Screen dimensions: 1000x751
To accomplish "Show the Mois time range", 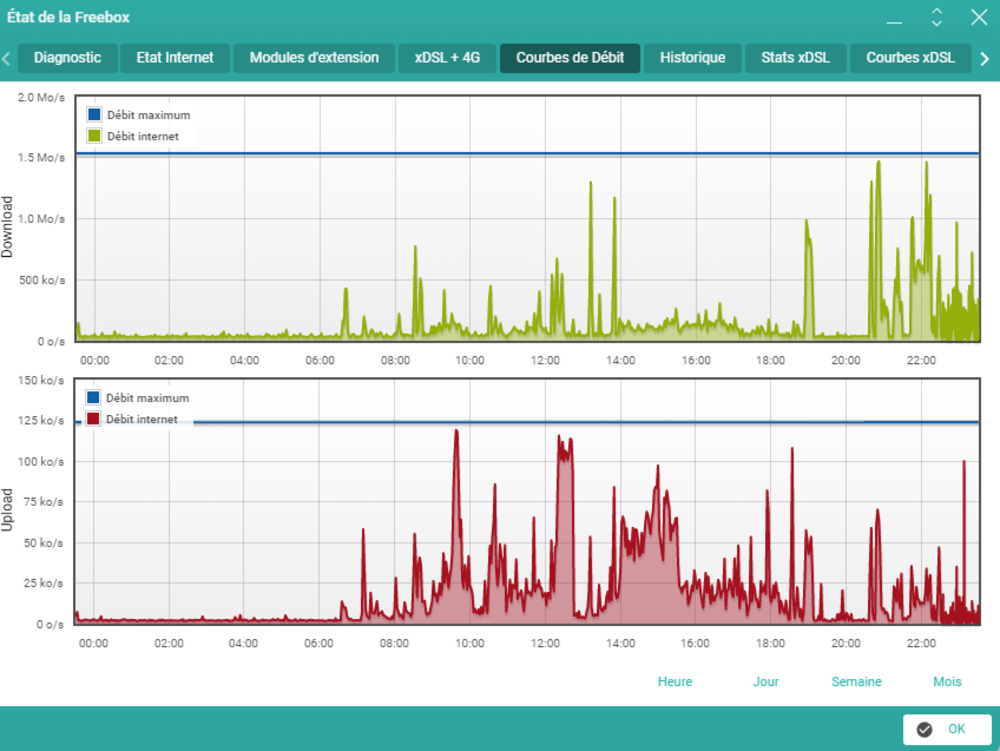I will [x=947, y=682].
